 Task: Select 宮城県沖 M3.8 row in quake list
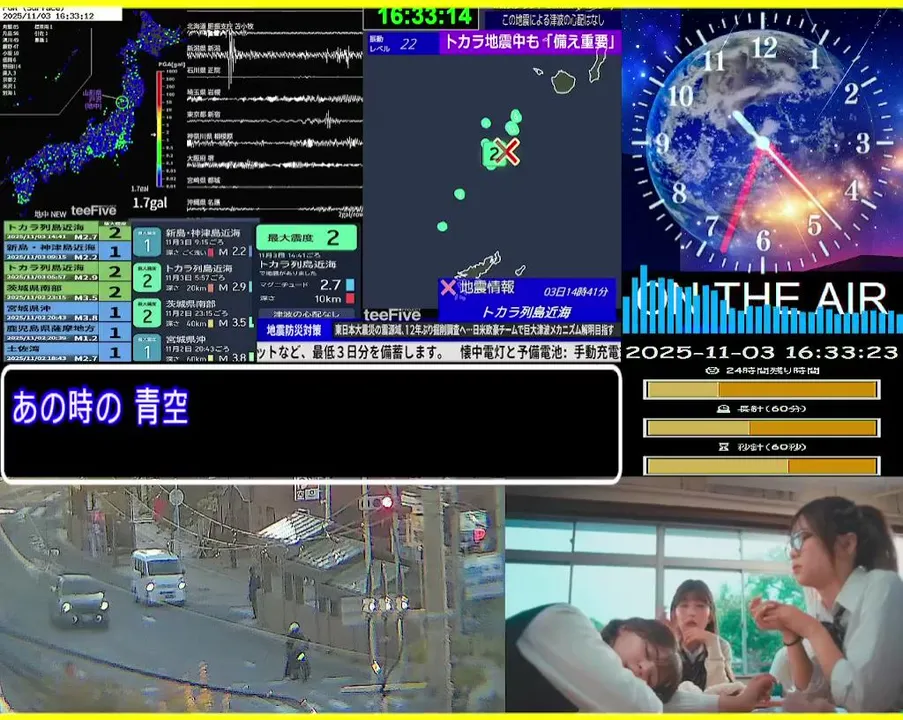67,312
